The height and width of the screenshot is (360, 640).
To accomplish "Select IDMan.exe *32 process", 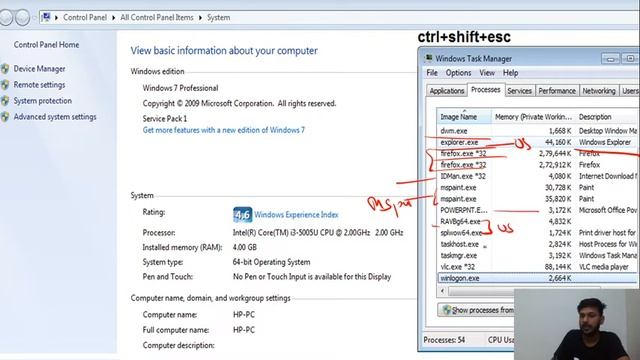I will click(x=538, y=176).
